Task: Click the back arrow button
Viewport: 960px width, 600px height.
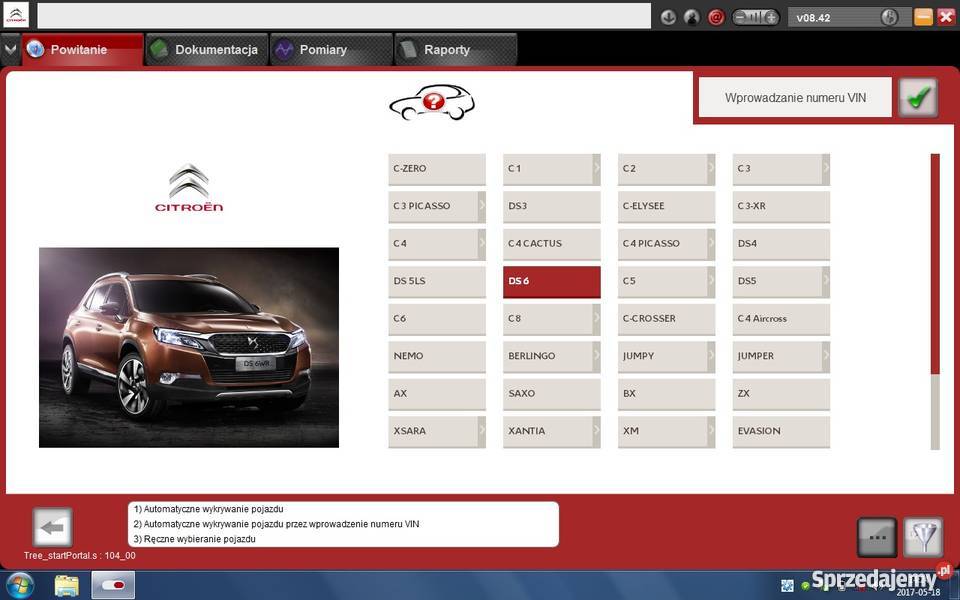Action: (x=52, y=527)
